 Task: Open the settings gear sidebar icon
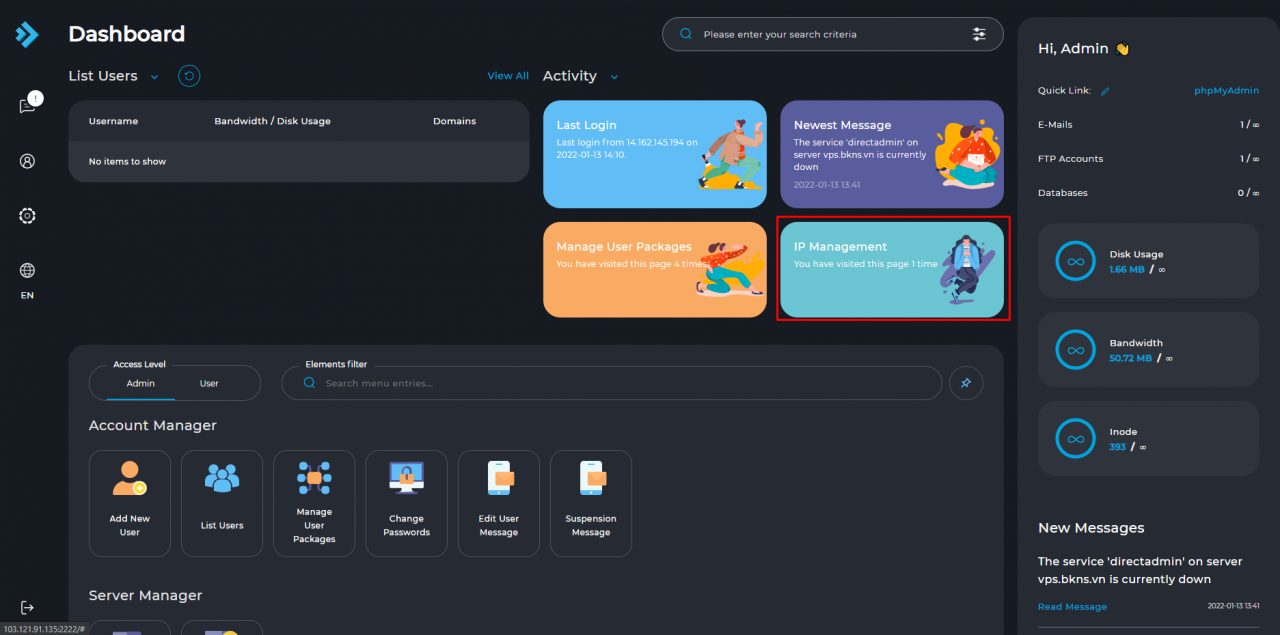27,216
